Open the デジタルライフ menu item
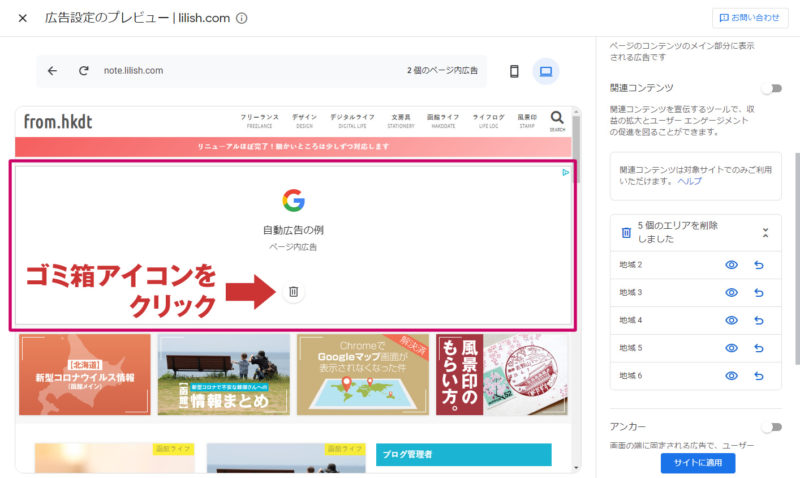 [352, 121]
